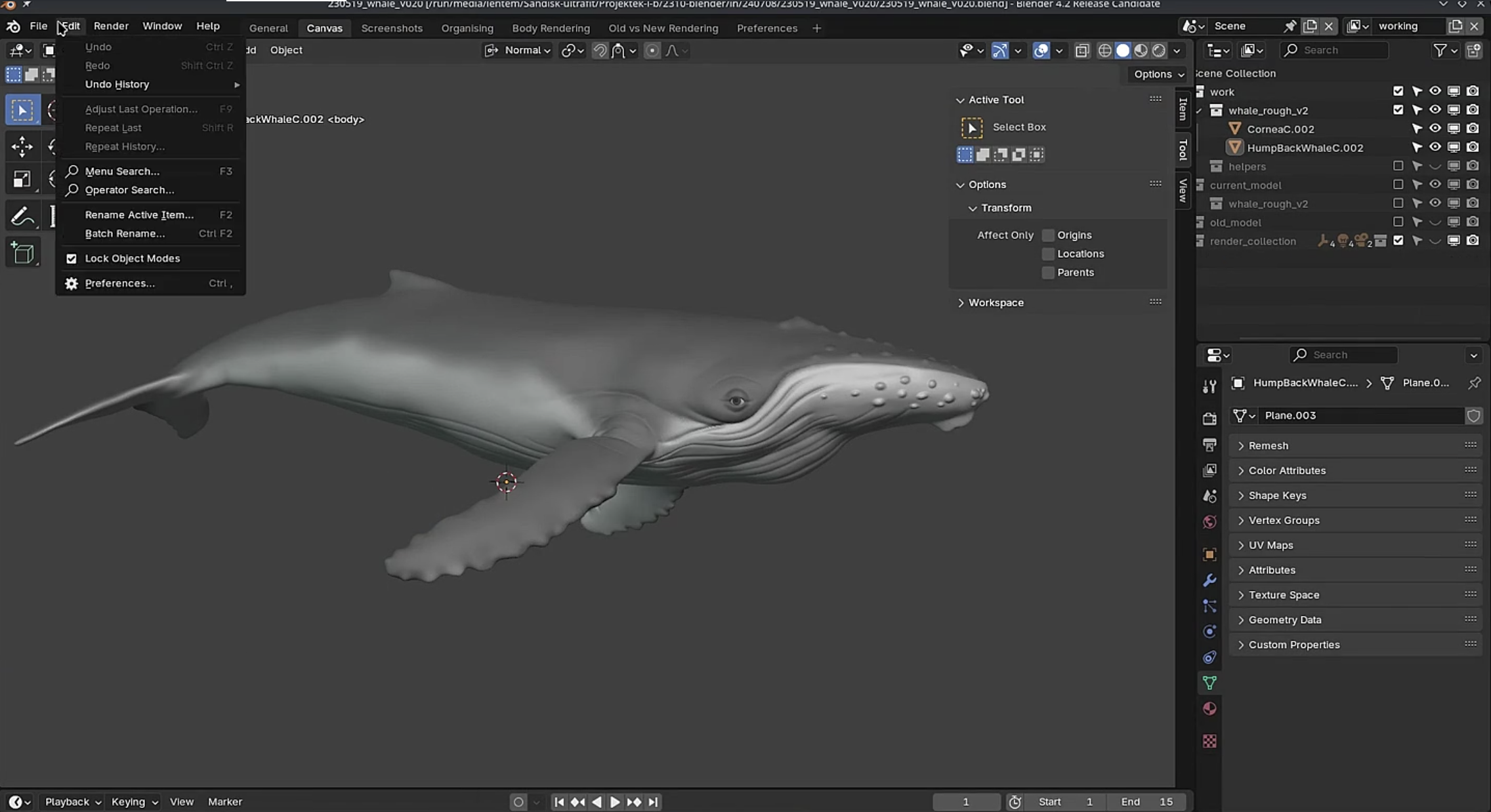
Task: Open the Physics properties tab
Action: (x=1209, y=632)
